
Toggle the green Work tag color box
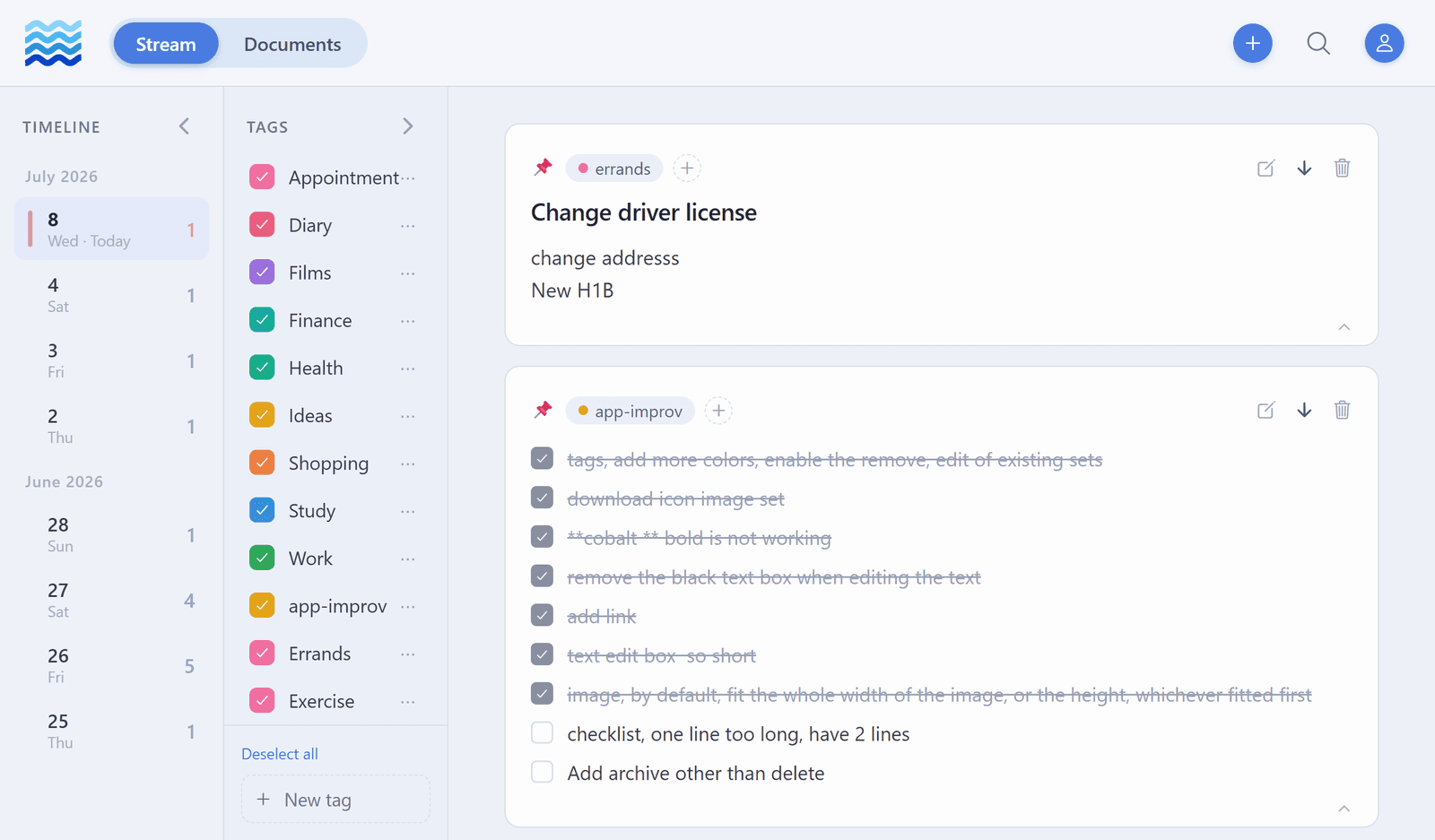point(262,558)
